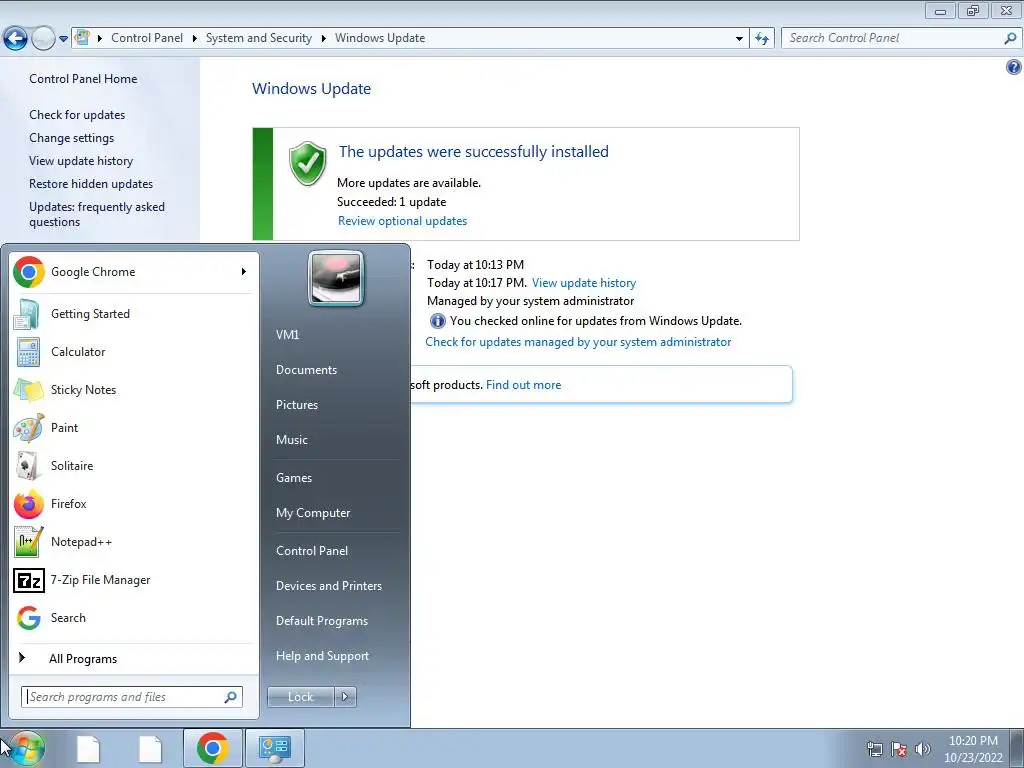Expand arrow after System and Security breadcrumb

[x=323, y=39]
